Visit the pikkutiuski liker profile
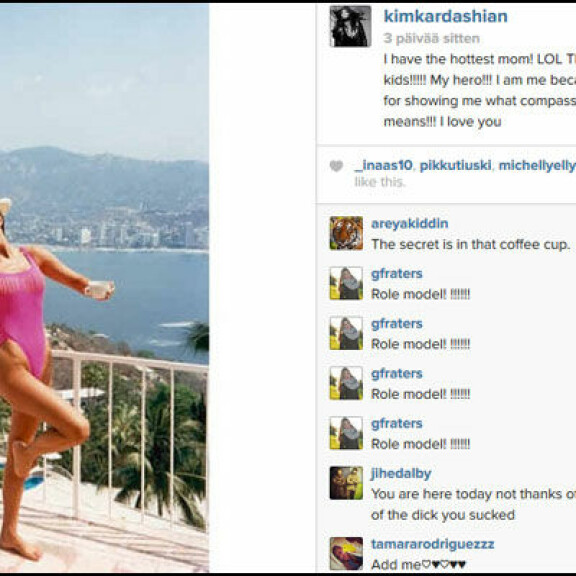This screenshot has width=576, height=576. click(456, 165)
